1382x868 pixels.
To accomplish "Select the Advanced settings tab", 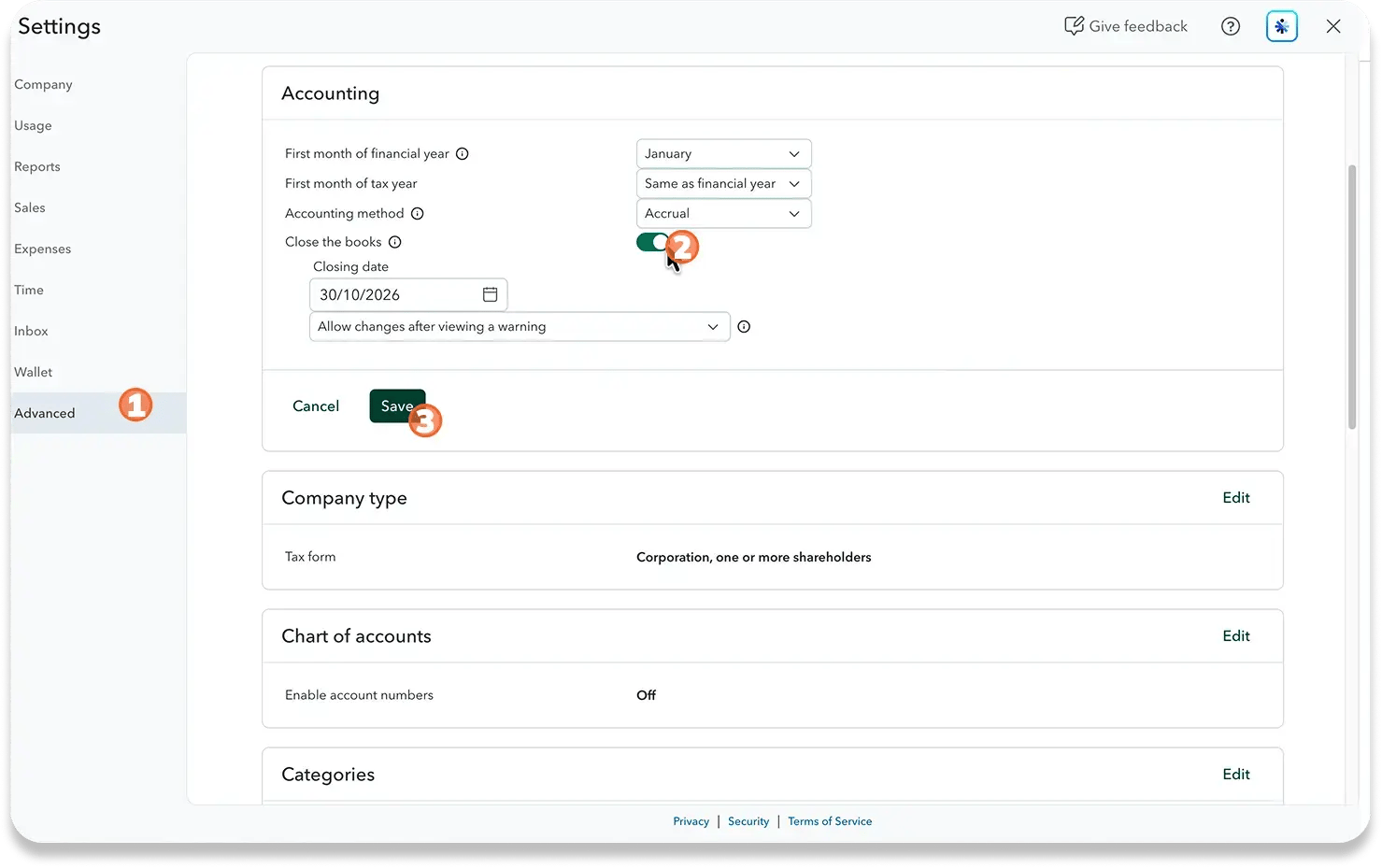I will [98, 413].
